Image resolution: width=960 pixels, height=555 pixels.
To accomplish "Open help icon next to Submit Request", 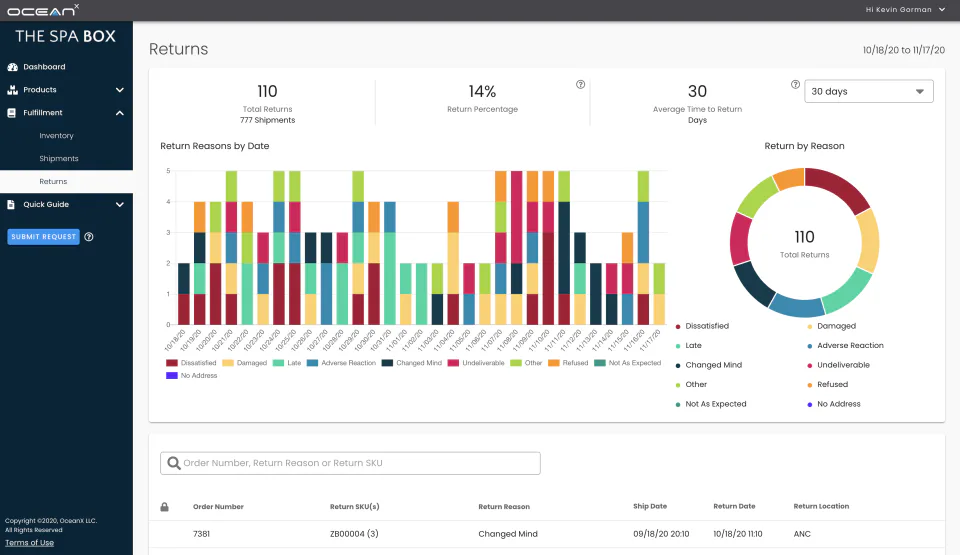I will click(x=89, y=236).
